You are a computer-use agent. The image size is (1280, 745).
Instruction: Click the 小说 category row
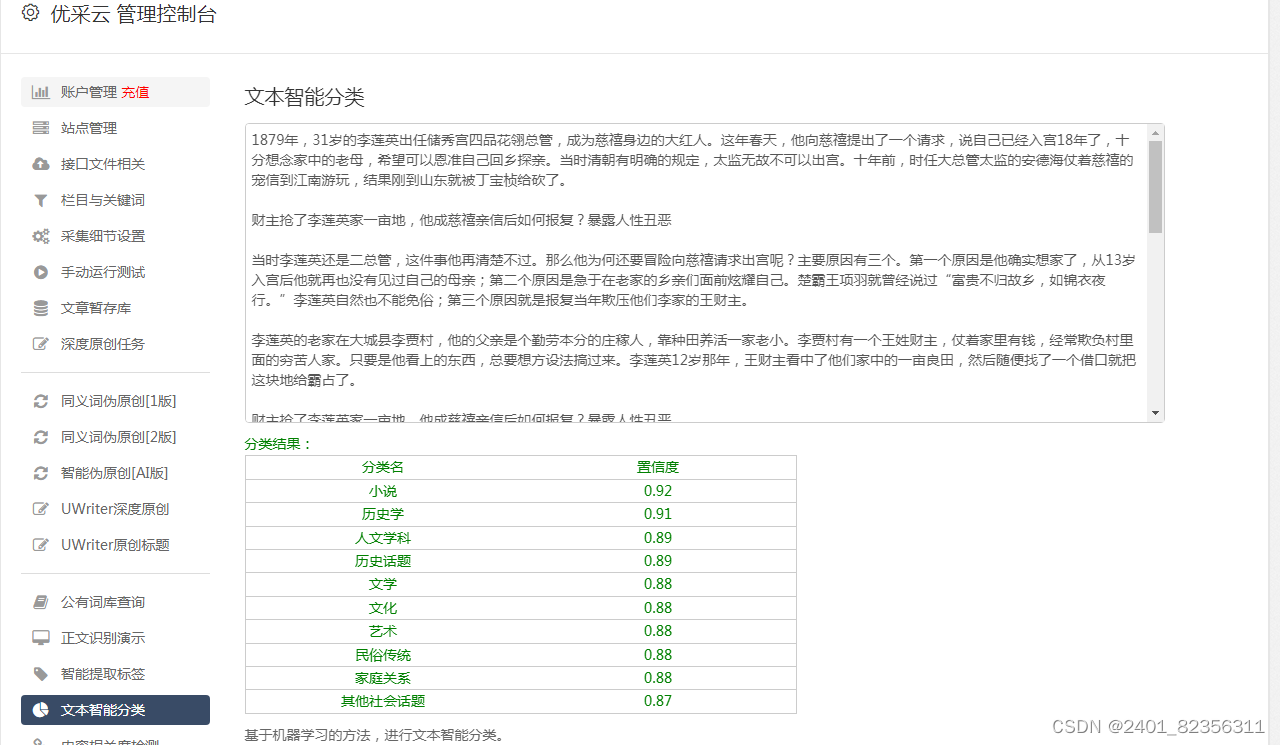(x=521, y=491)
